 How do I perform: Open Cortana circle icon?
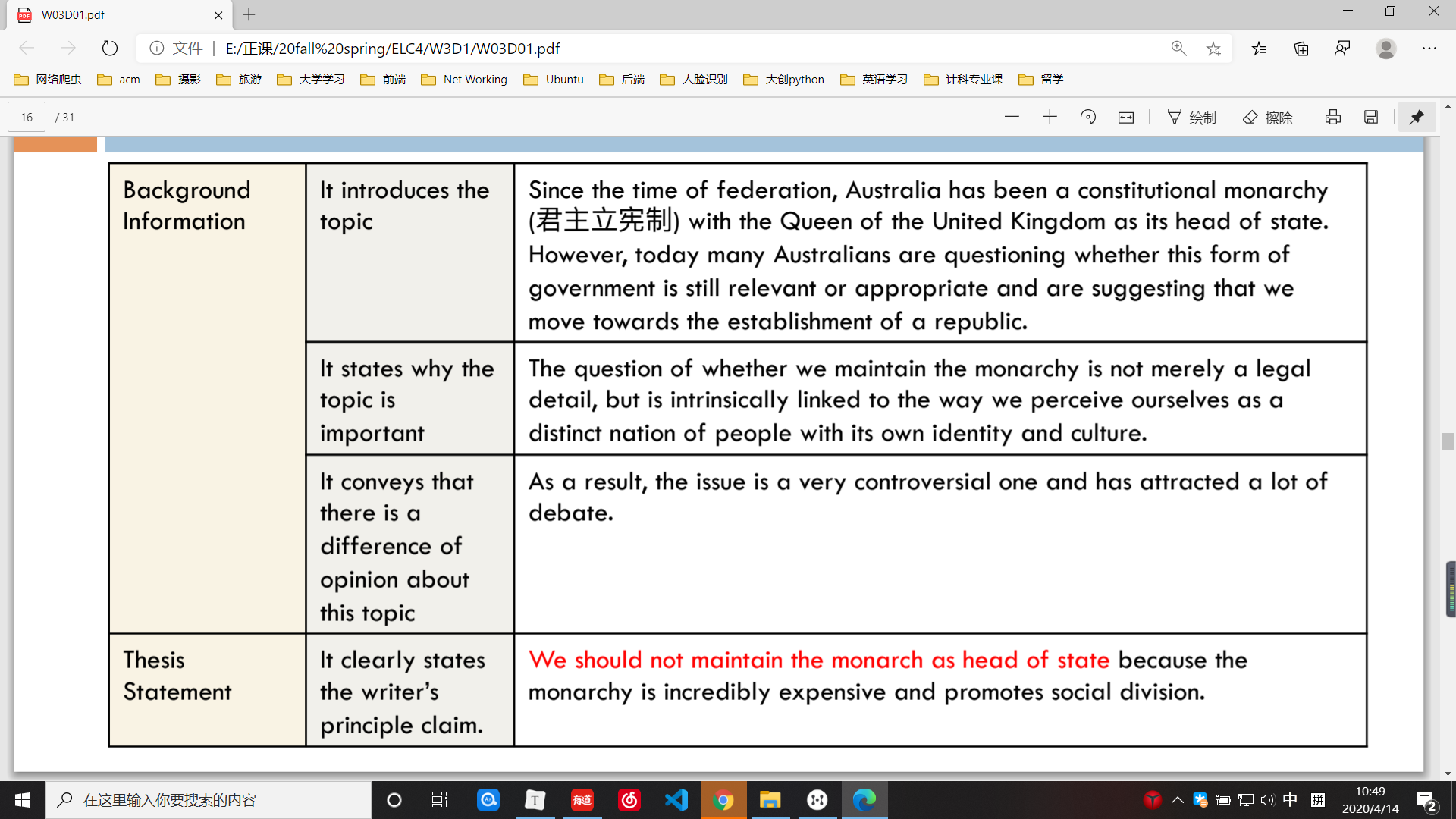[394, 800]
